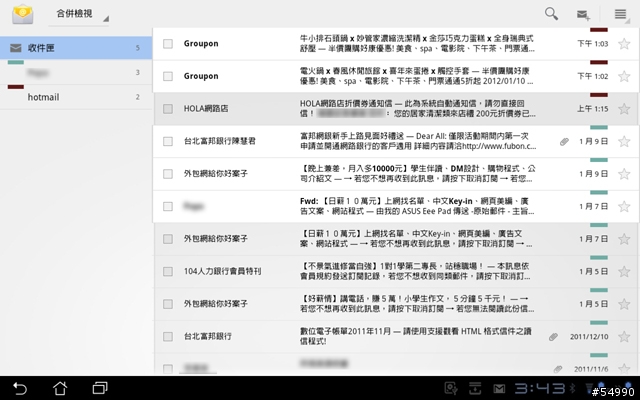Check the 好薪情 email checkbox
The height and width of the screenshot is (400, 640).
coord(168,304)
